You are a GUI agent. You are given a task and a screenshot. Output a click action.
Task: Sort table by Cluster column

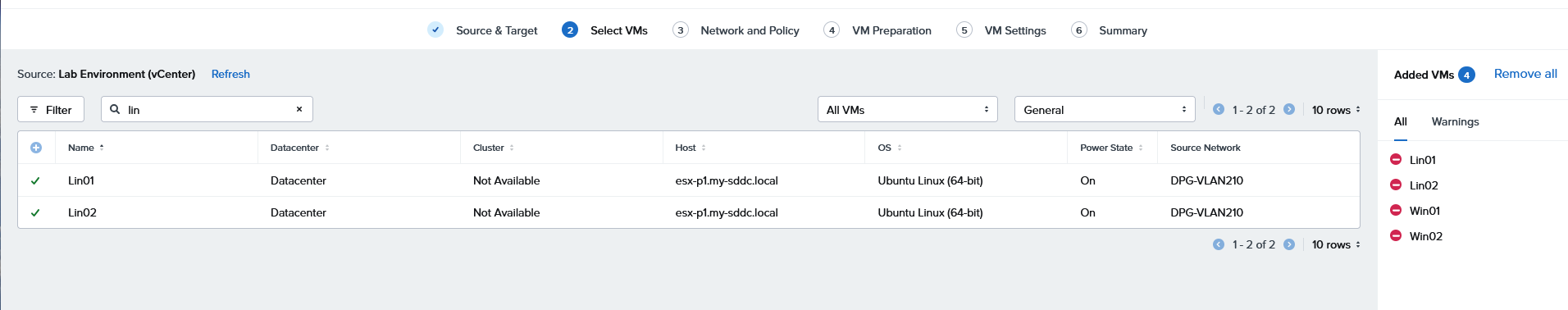[x=494, y=148]
